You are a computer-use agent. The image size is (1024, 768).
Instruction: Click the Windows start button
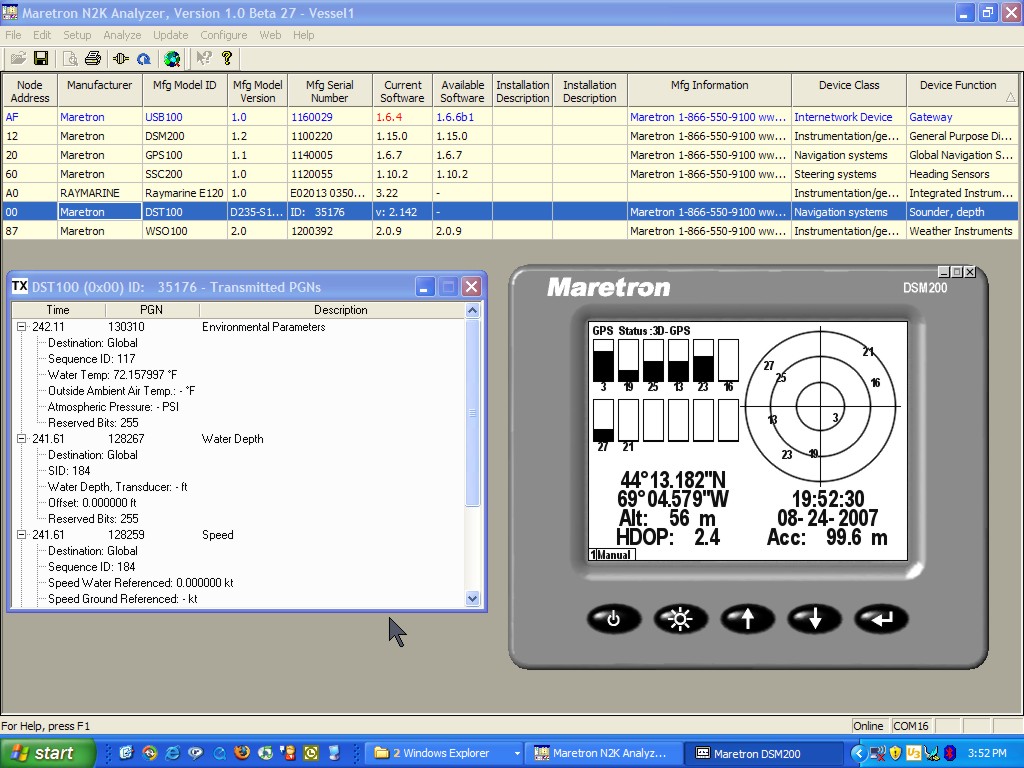click(x=47, y=753)
